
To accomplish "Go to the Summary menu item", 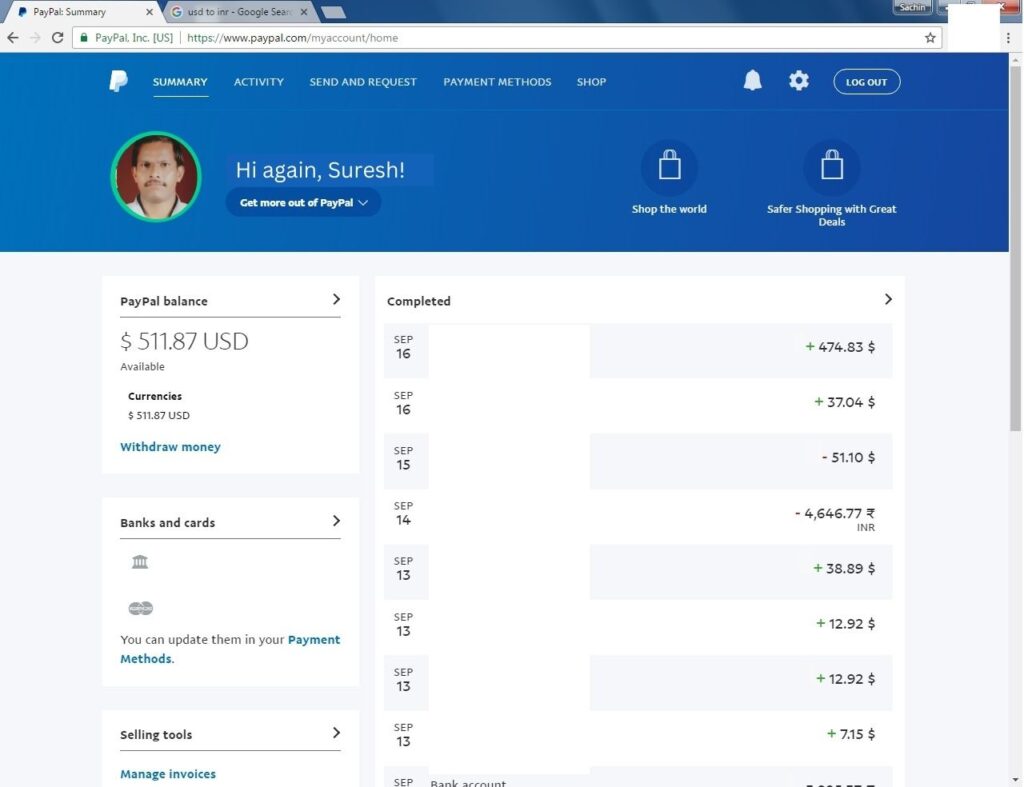I will (x=180, y=82).
